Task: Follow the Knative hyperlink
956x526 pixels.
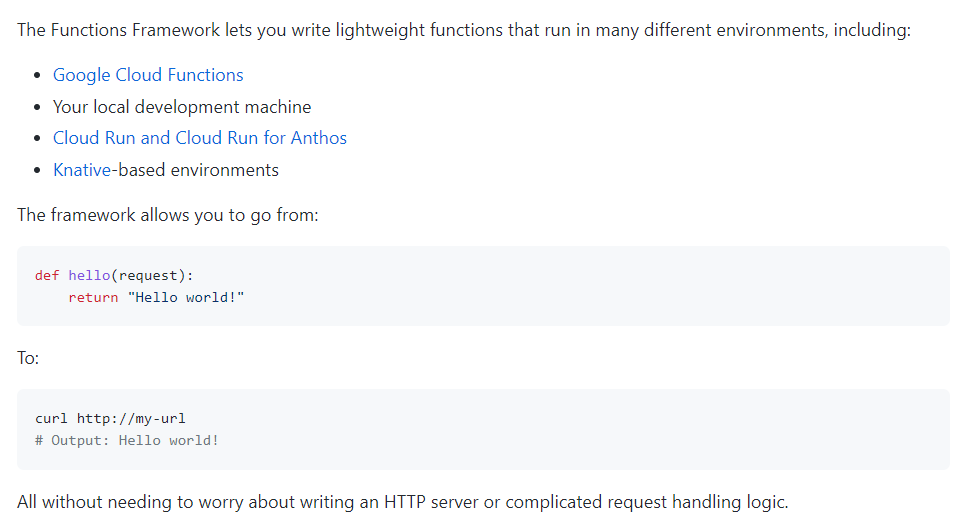Action: pyautogui.click(x=83, y=170)
